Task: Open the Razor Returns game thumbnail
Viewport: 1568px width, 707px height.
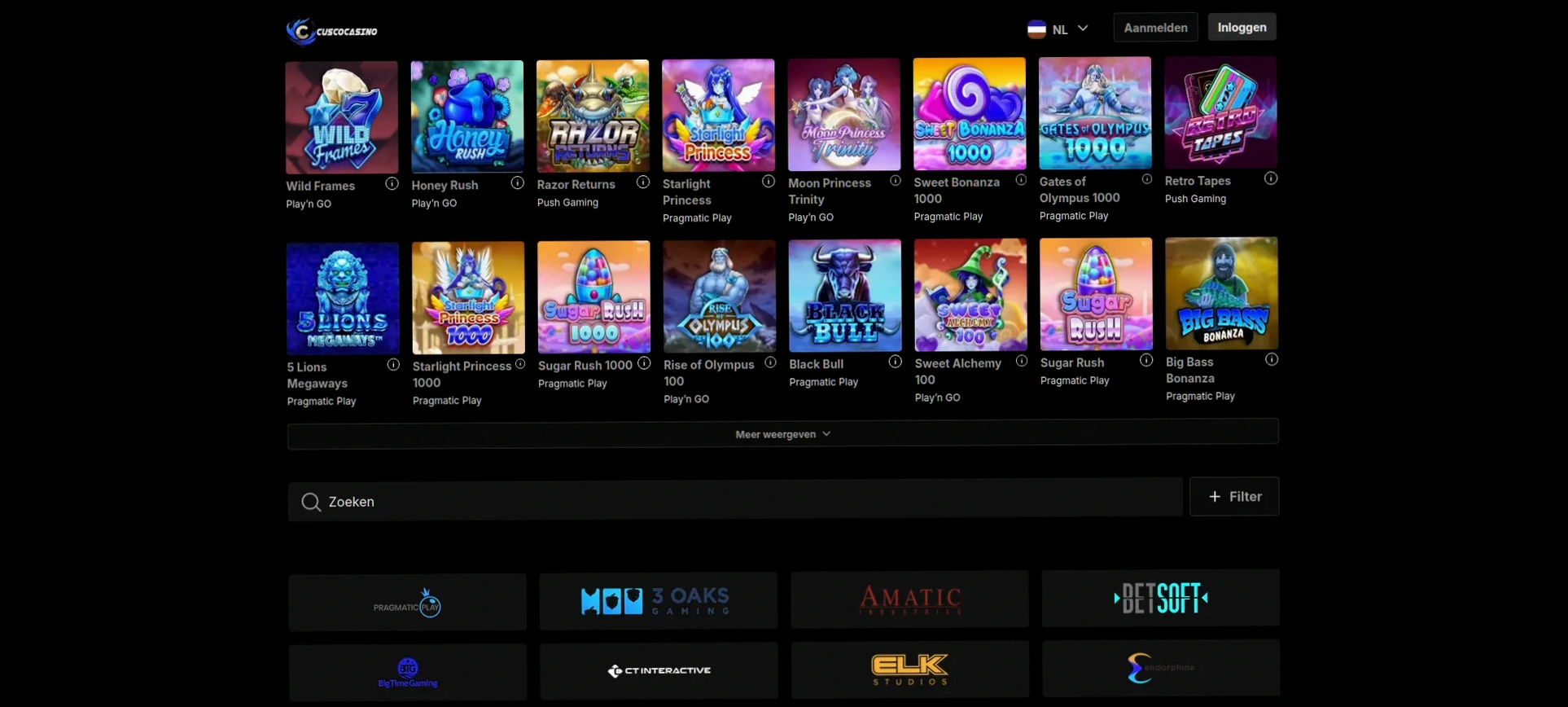Action: (x=593, y=116)
